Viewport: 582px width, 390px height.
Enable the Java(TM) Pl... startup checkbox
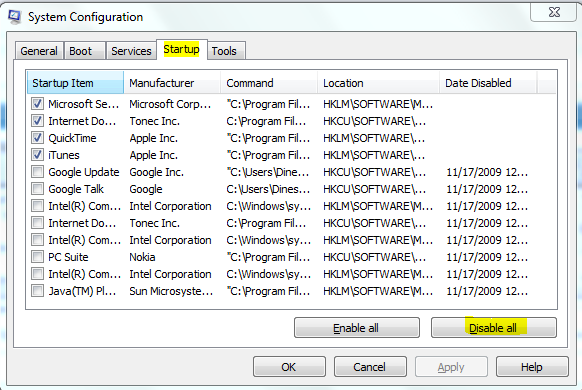(37, 291)
